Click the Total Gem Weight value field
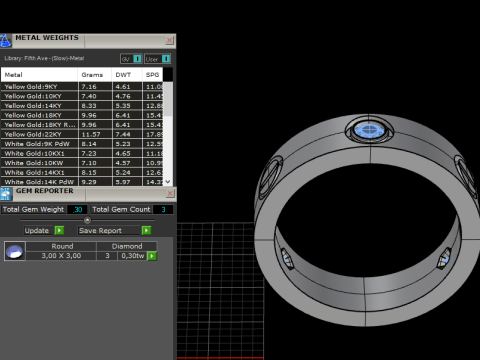The height and width of the screenshot is (360, 480). (77, 209)
